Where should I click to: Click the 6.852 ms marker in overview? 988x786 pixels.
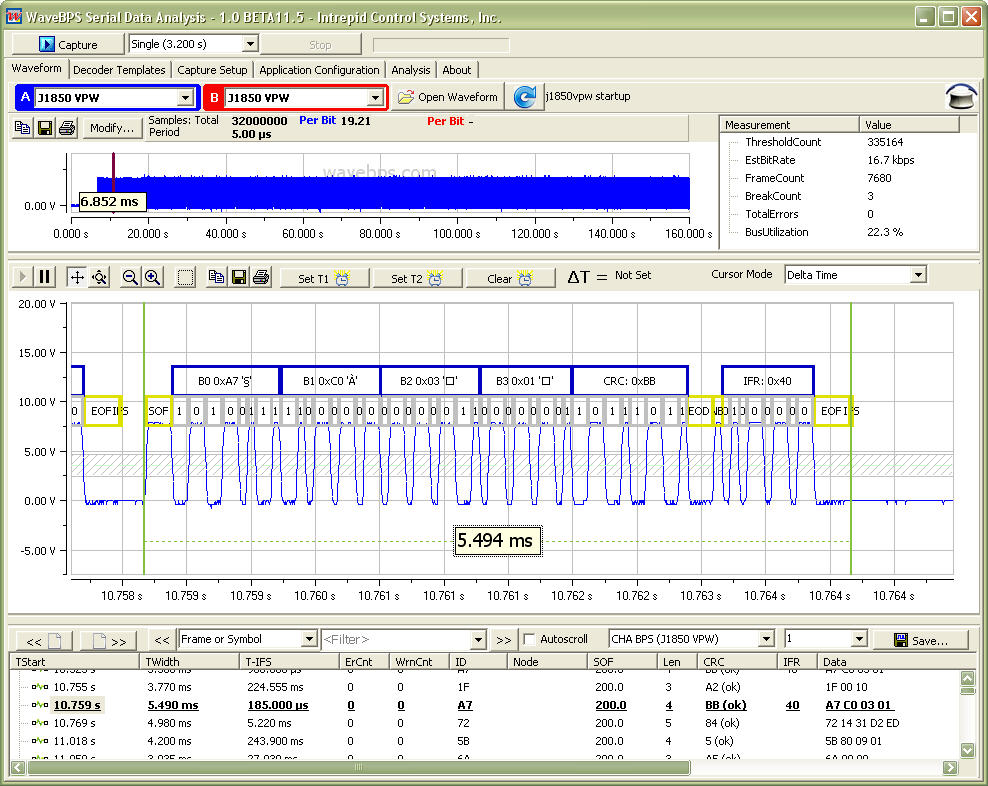[x=112, y=202]
